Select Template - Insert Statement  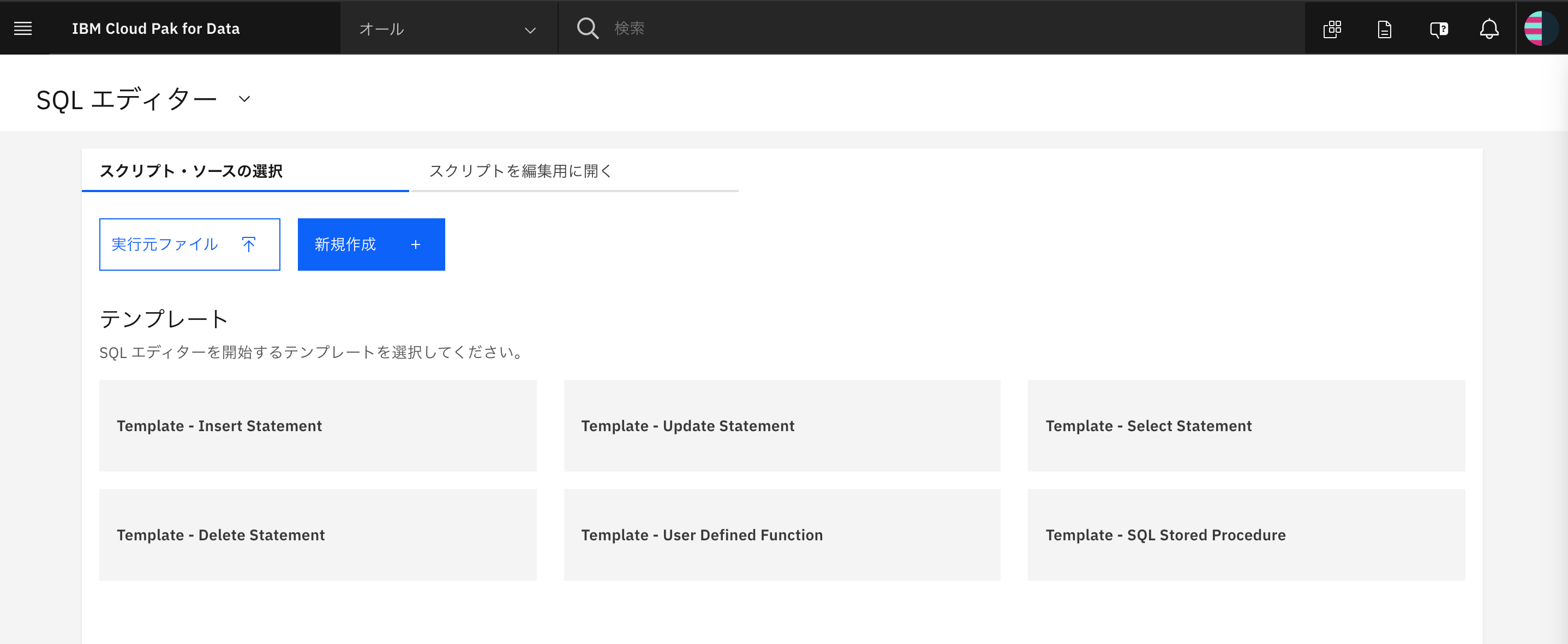pos(317,426)
